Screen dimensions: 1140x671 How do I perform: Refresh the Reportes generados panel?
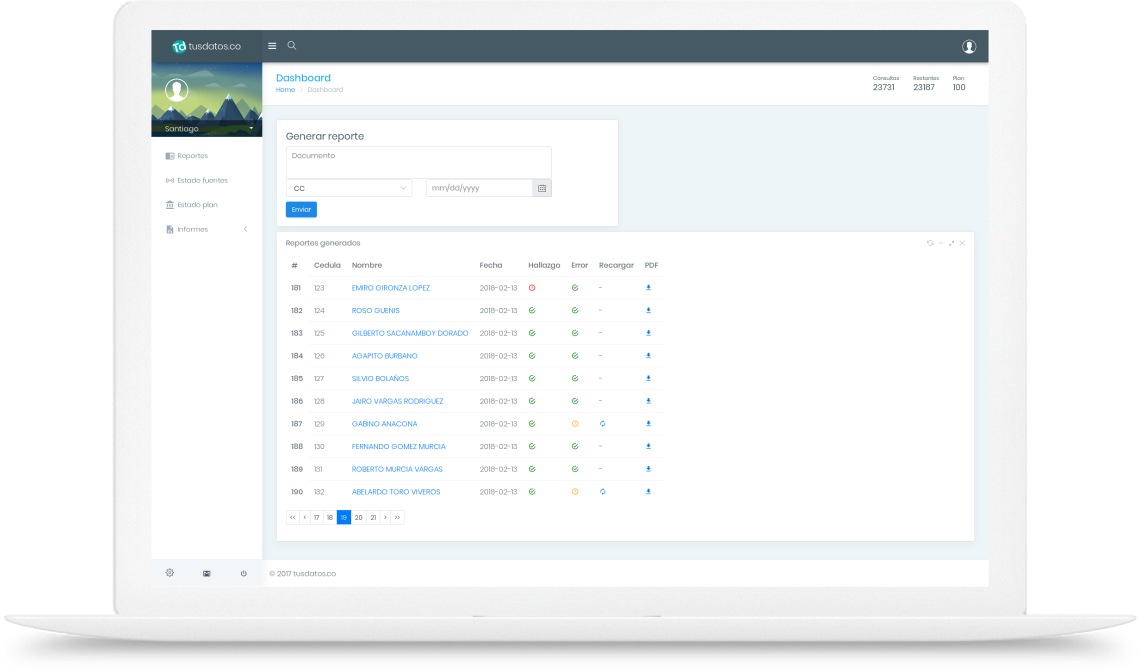pyautogui.click(x=930, y=243)
